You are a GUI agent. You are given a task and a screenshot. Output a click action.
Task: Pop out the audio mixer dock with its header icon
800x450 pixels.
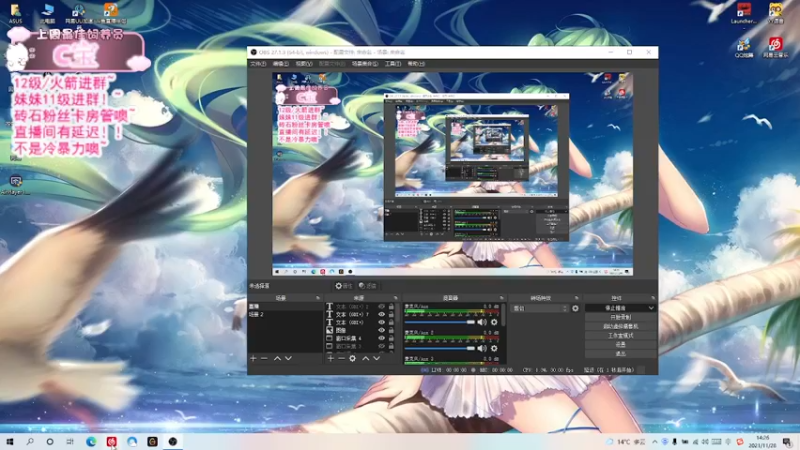tap(502, 298)
